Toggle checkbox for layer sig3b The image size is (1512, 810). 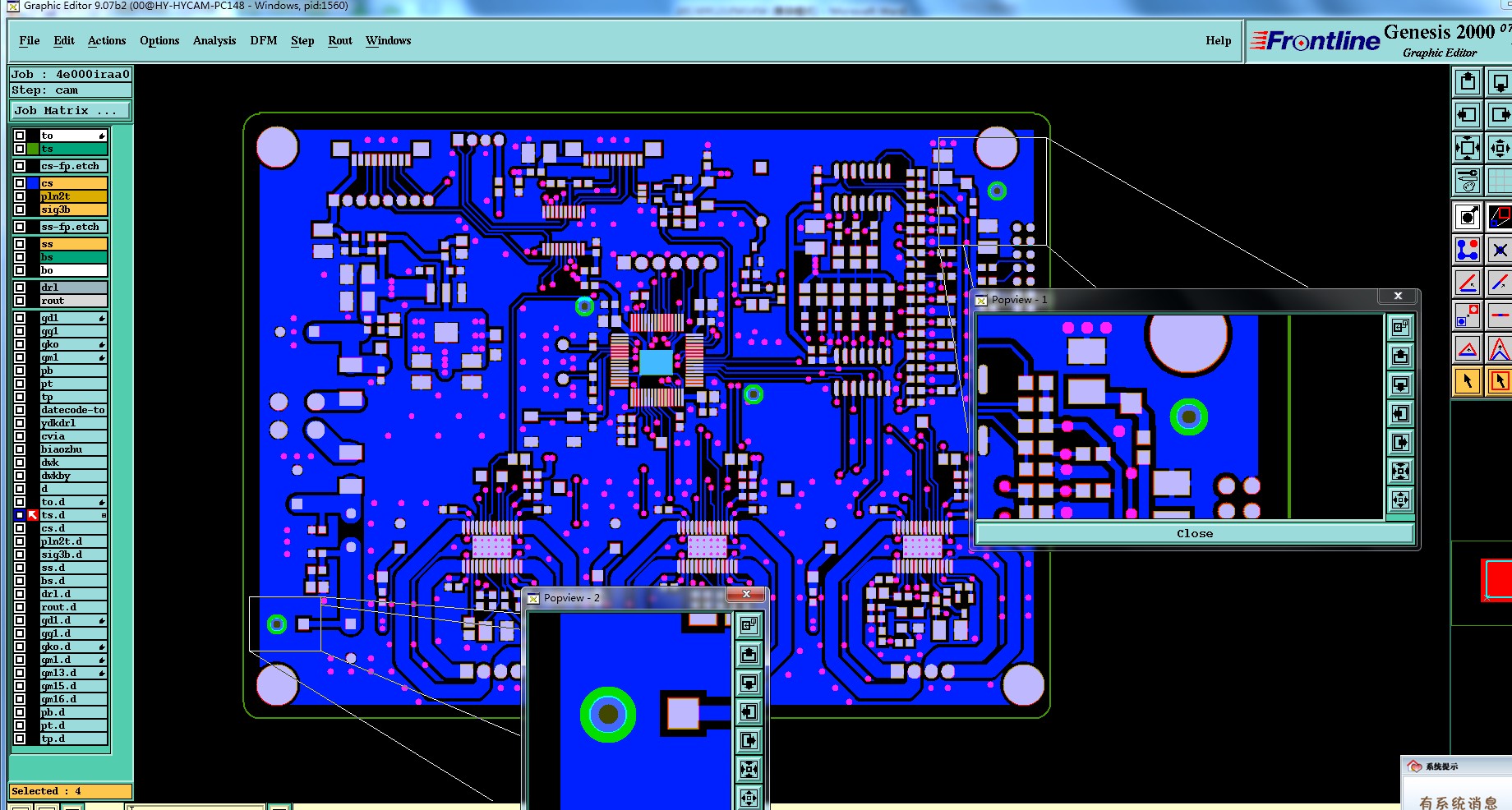click(20, 209)
